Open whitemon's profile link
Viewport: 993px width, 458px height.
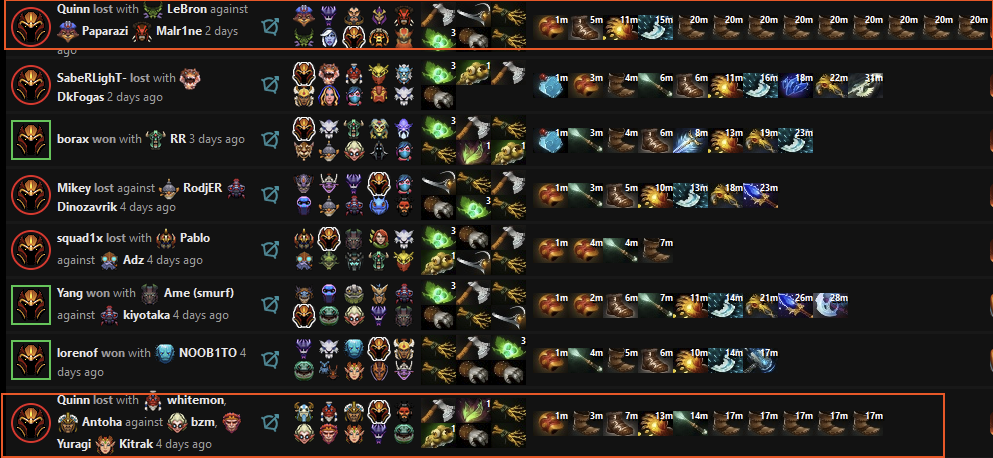coord(197,401)
